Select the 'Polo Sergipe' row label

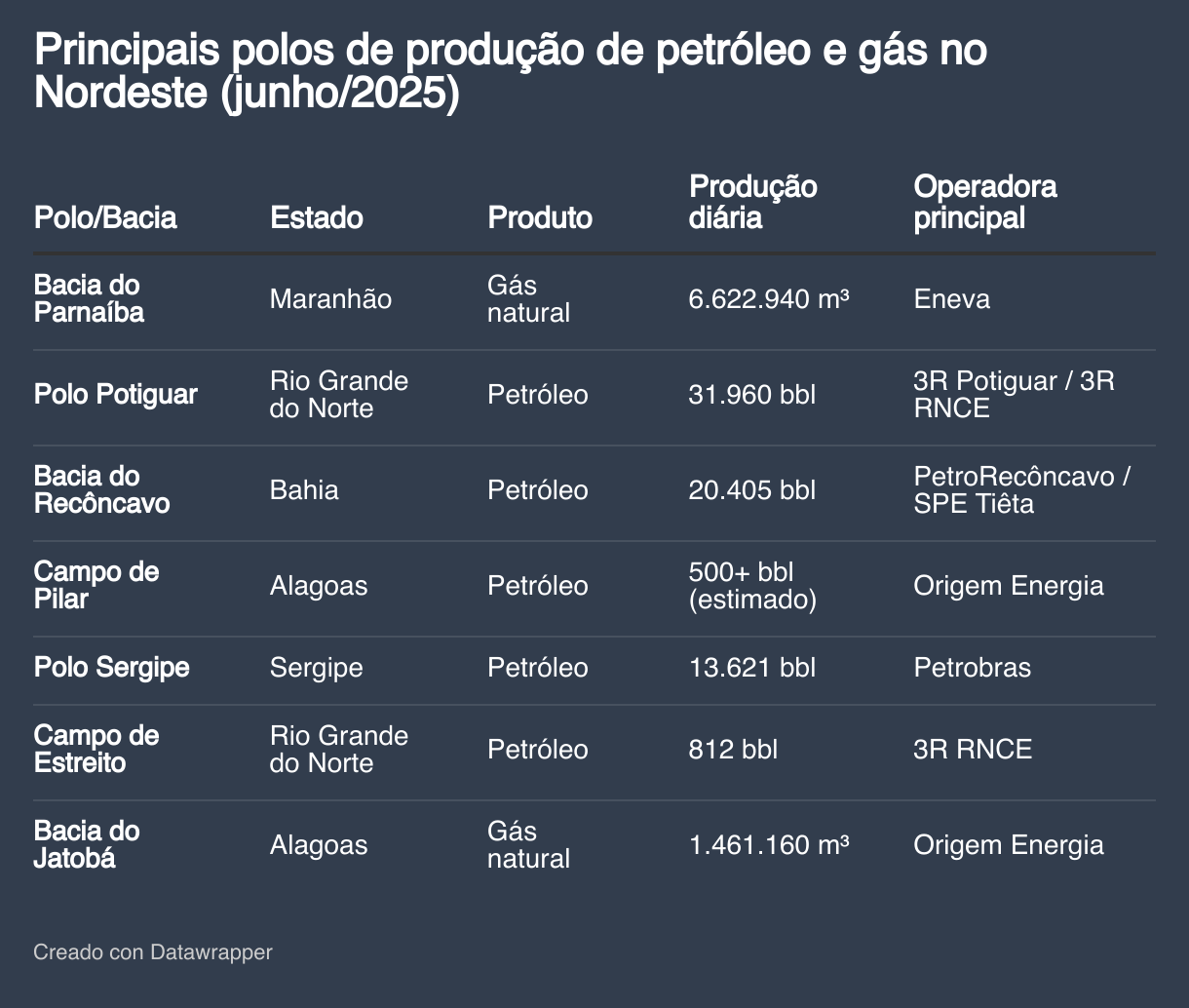111,668
